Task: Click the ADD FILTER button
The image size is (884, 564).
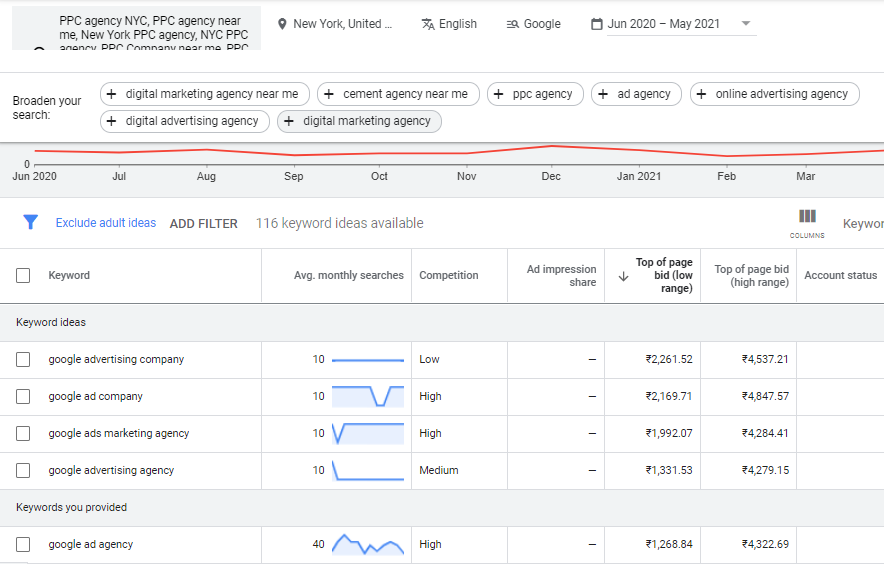Action: (203, 224)
